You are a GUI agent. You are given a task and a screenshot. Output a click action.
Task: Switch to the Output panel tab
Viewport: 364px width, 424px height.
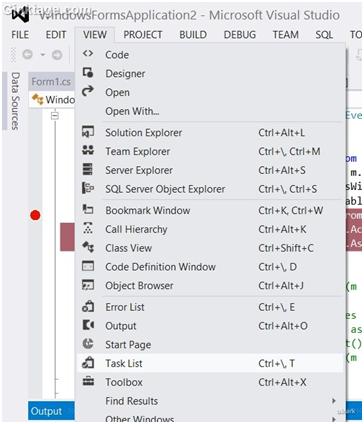[x=51, y=411]
